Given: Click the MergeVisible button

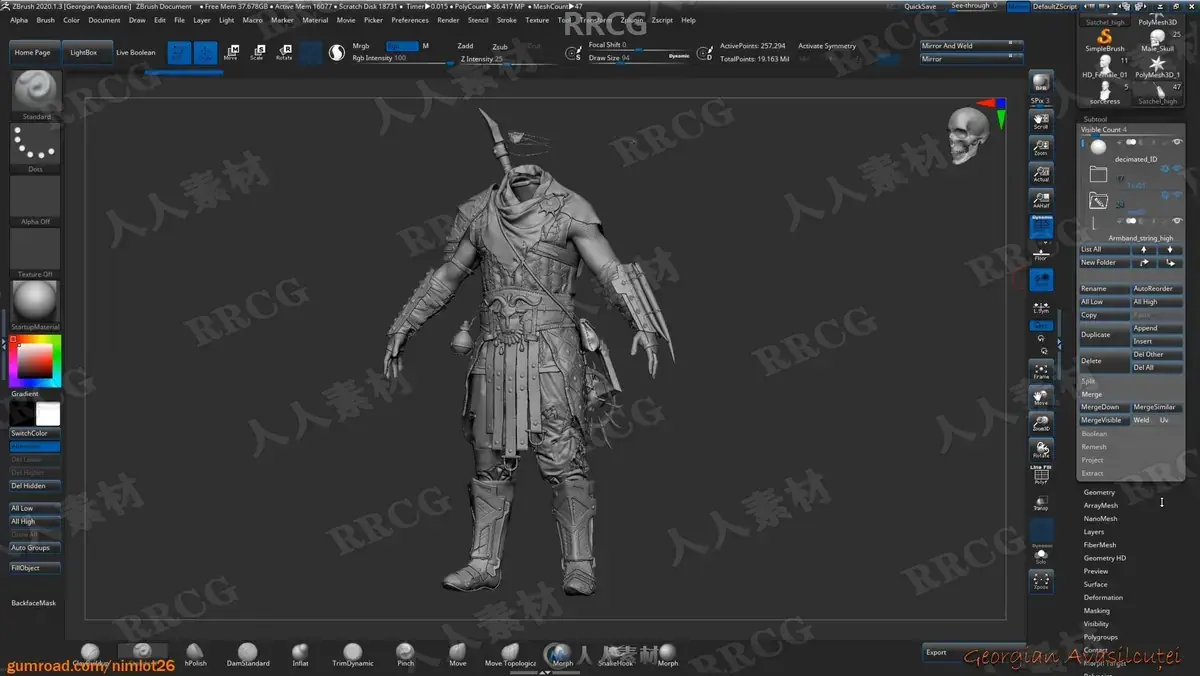Looking at the screenshot, I should click(1103, 420).
